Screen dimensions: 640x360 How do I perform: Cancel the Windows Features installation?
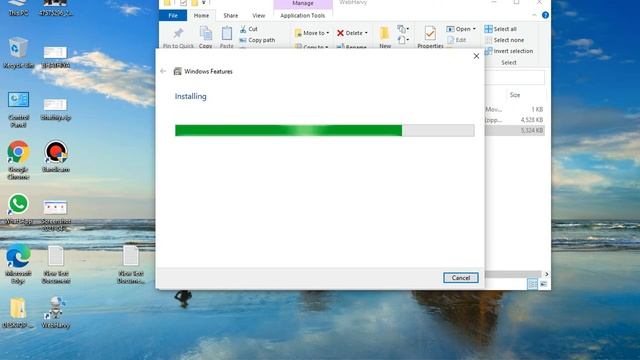460,278
